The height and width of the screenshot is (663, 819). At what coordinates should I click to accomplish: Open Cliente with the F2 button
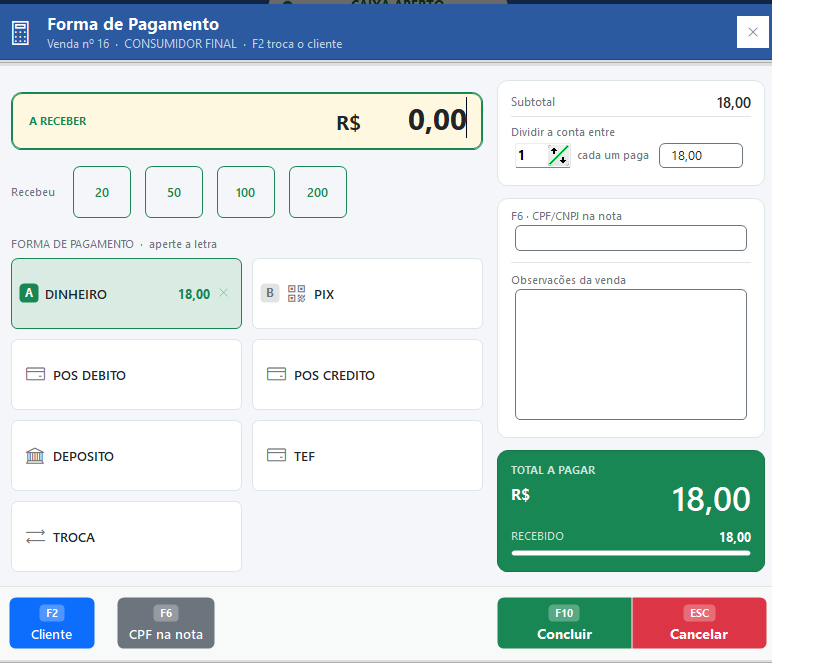pyautogui.click(x=52, y=623)
